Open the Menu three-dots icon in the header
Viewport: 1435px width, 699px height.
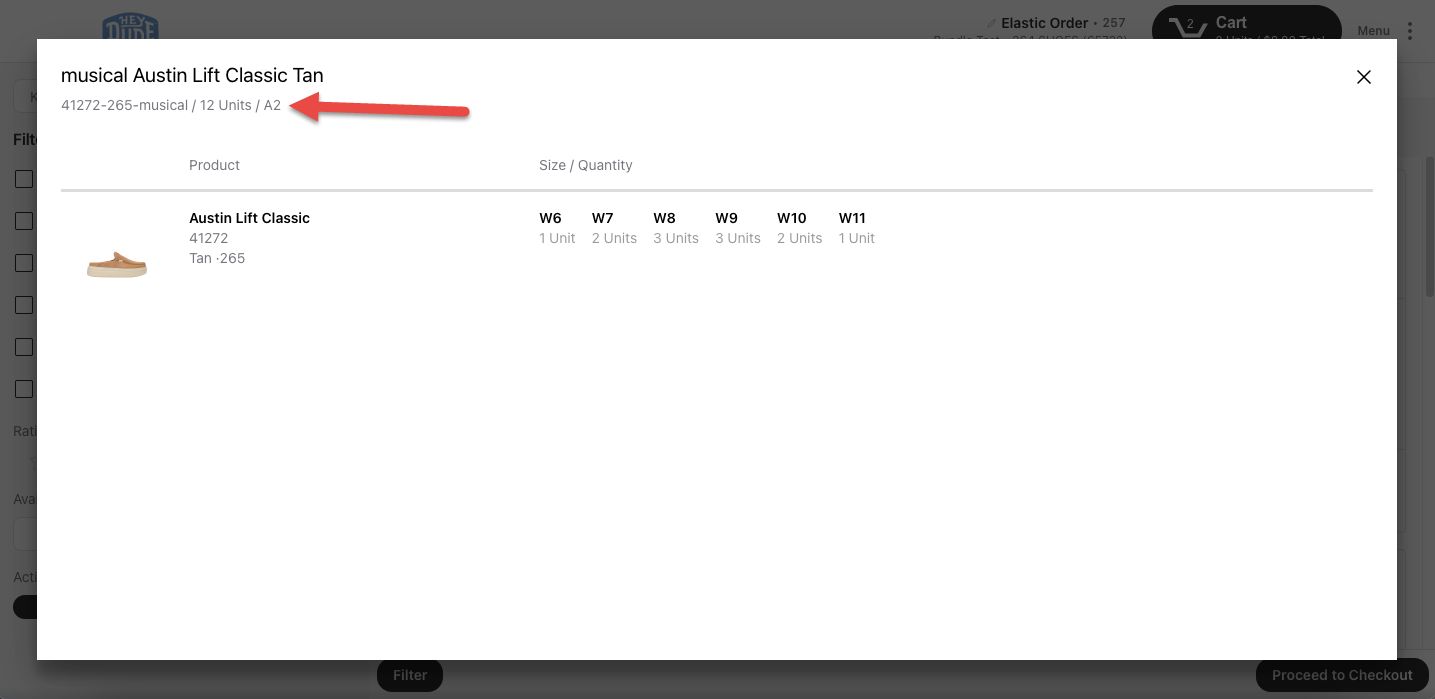point(1410,31)
